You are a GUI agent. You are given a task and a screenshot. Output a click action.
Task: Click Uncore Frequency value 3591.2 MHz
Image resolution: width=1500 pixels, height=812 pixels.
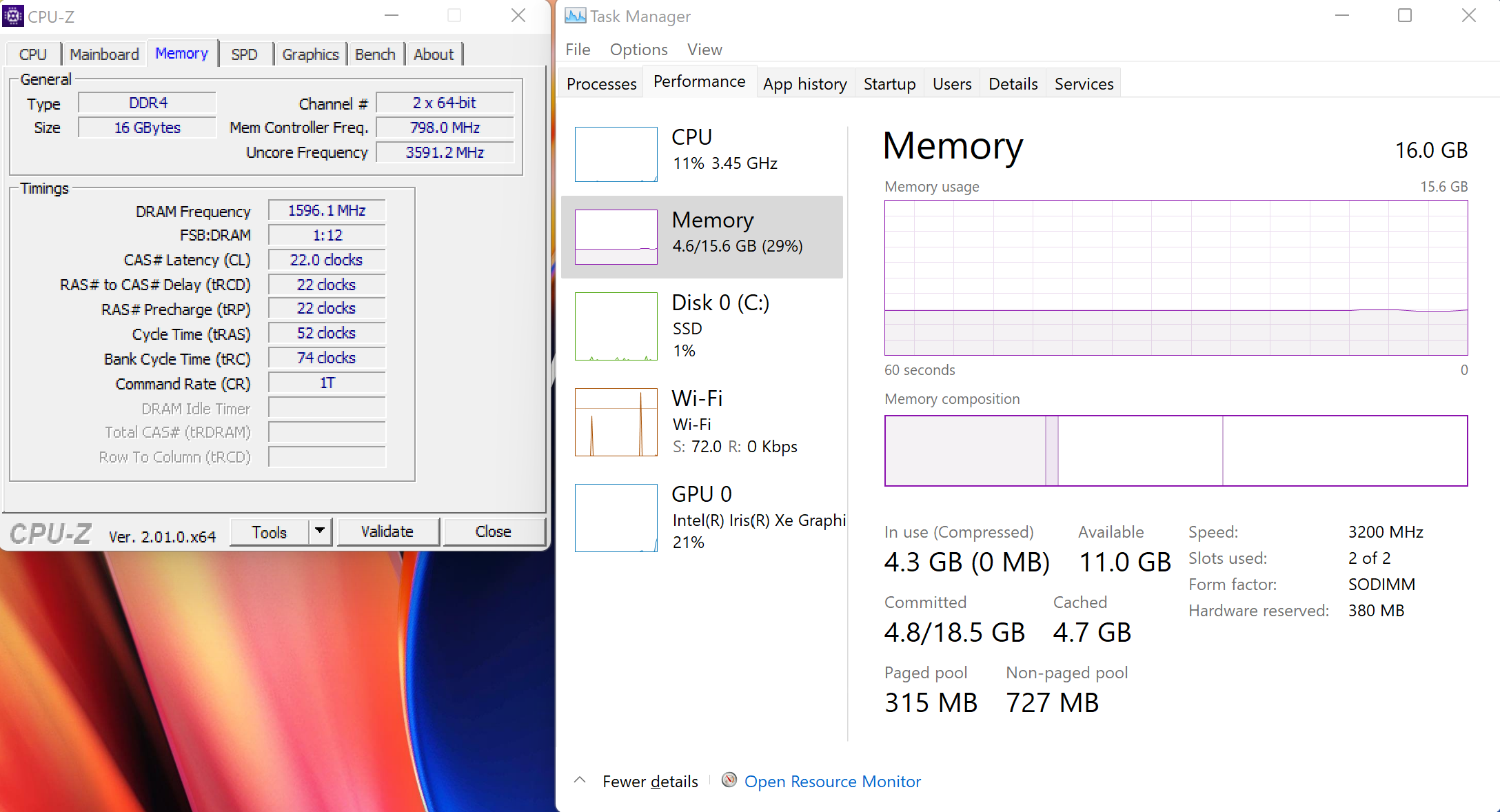pyautogui.click(x=445, y=152)
